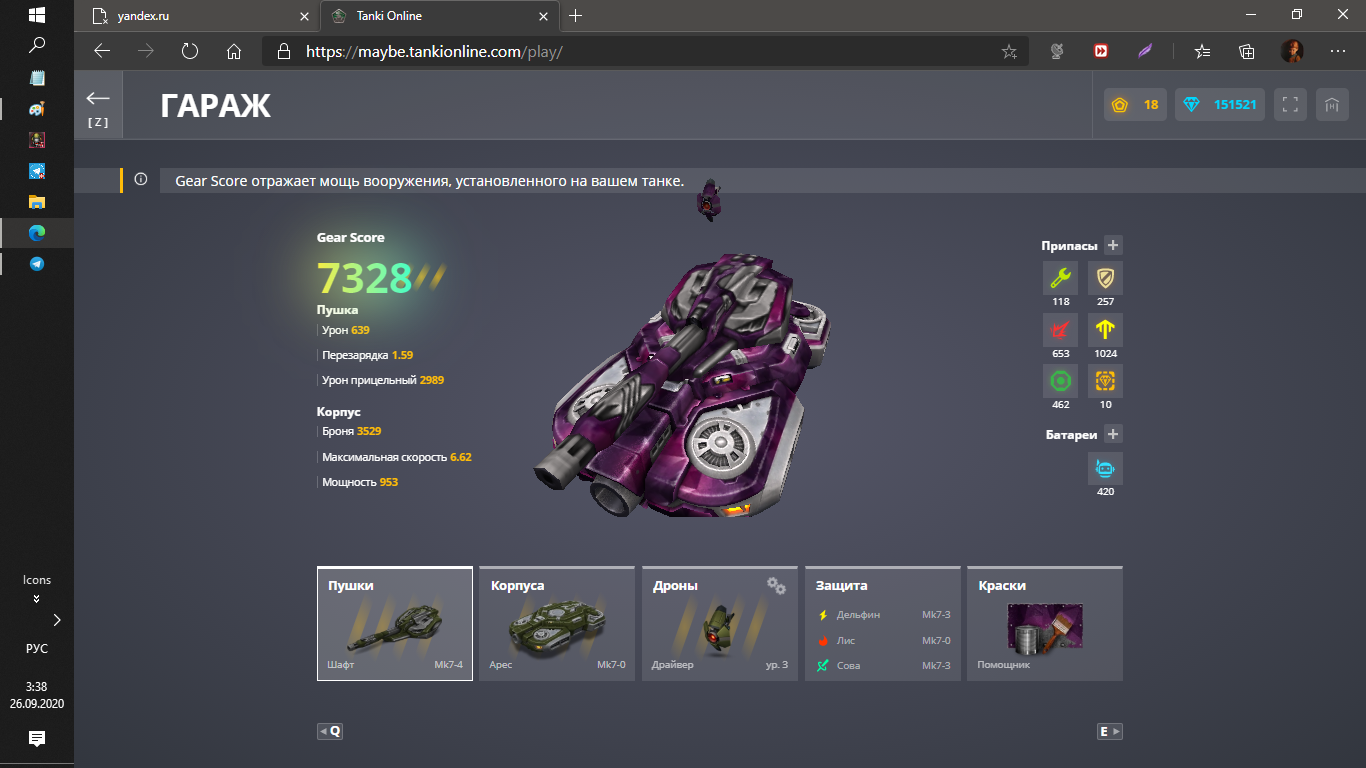
Task: Open the Favorites list icon
Action: tap(1203, 51)
